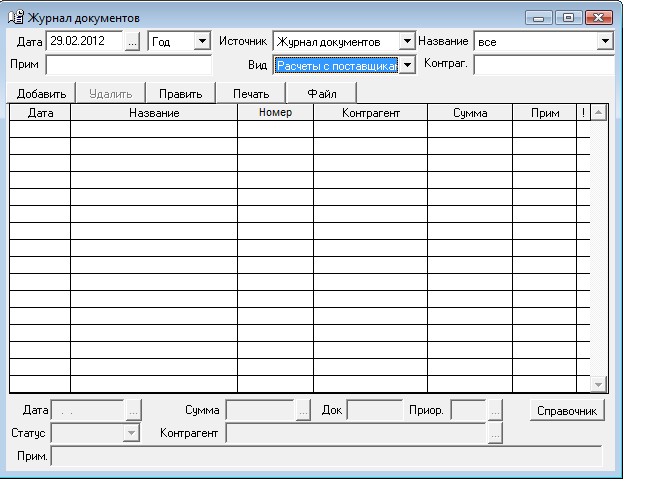The height and width of the screenshot is (492, 654).
Task: Open the Файл menu button
Action: tap(321, 94)
